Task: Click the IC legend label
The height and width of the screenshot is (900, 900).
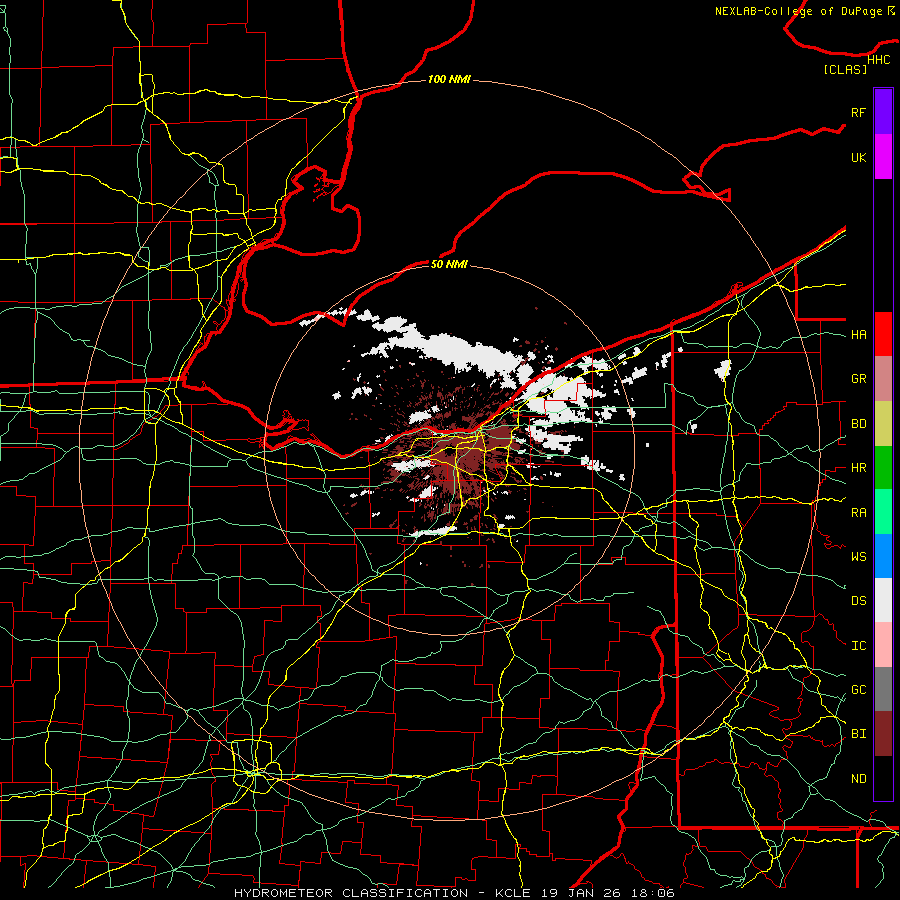Action: pyautogui.click(x=858, y=646)
